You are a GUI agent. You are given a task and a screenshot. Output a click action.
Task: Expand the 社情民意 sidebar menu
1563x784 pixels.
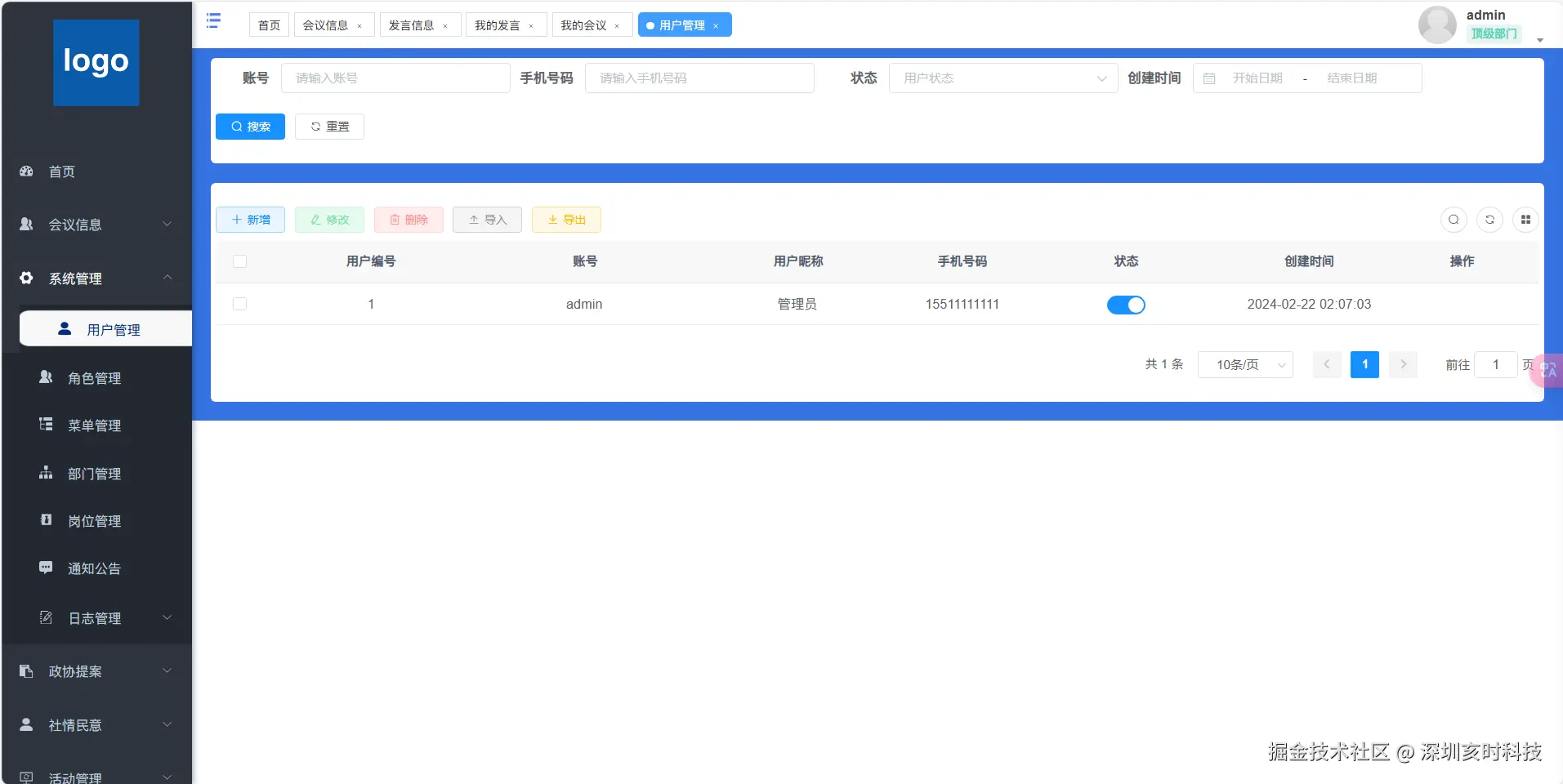(x=167, y=724)
